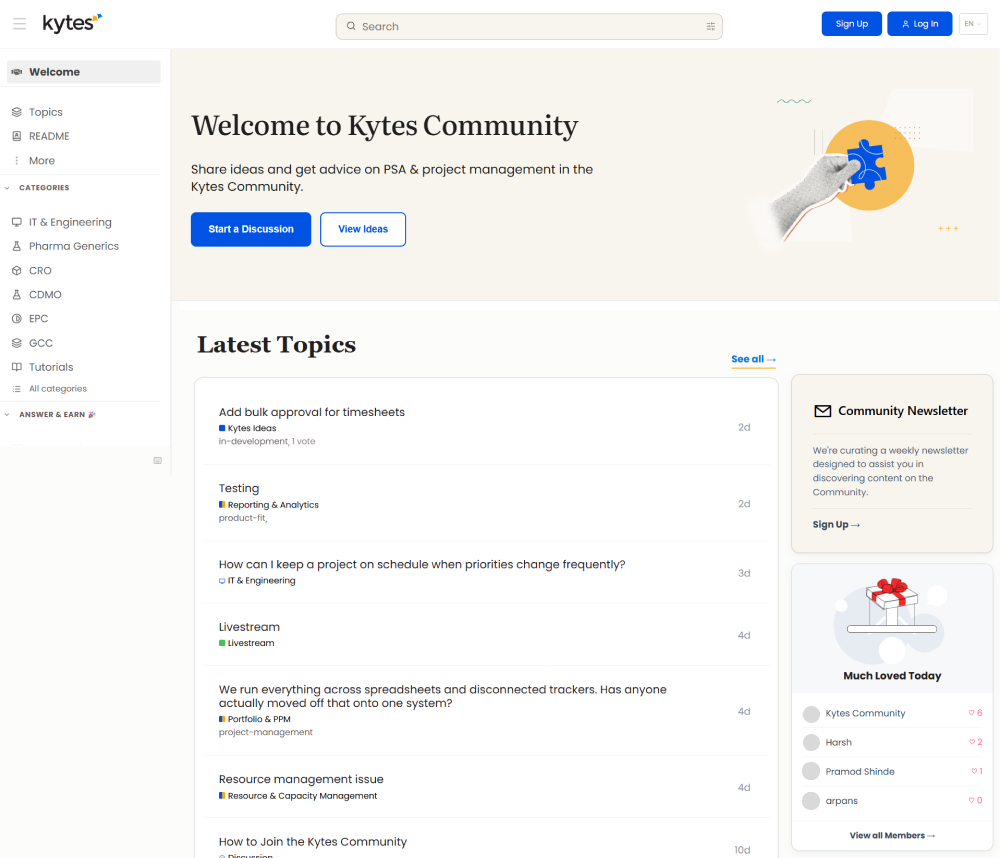Open the GCC category

point(40,343)
